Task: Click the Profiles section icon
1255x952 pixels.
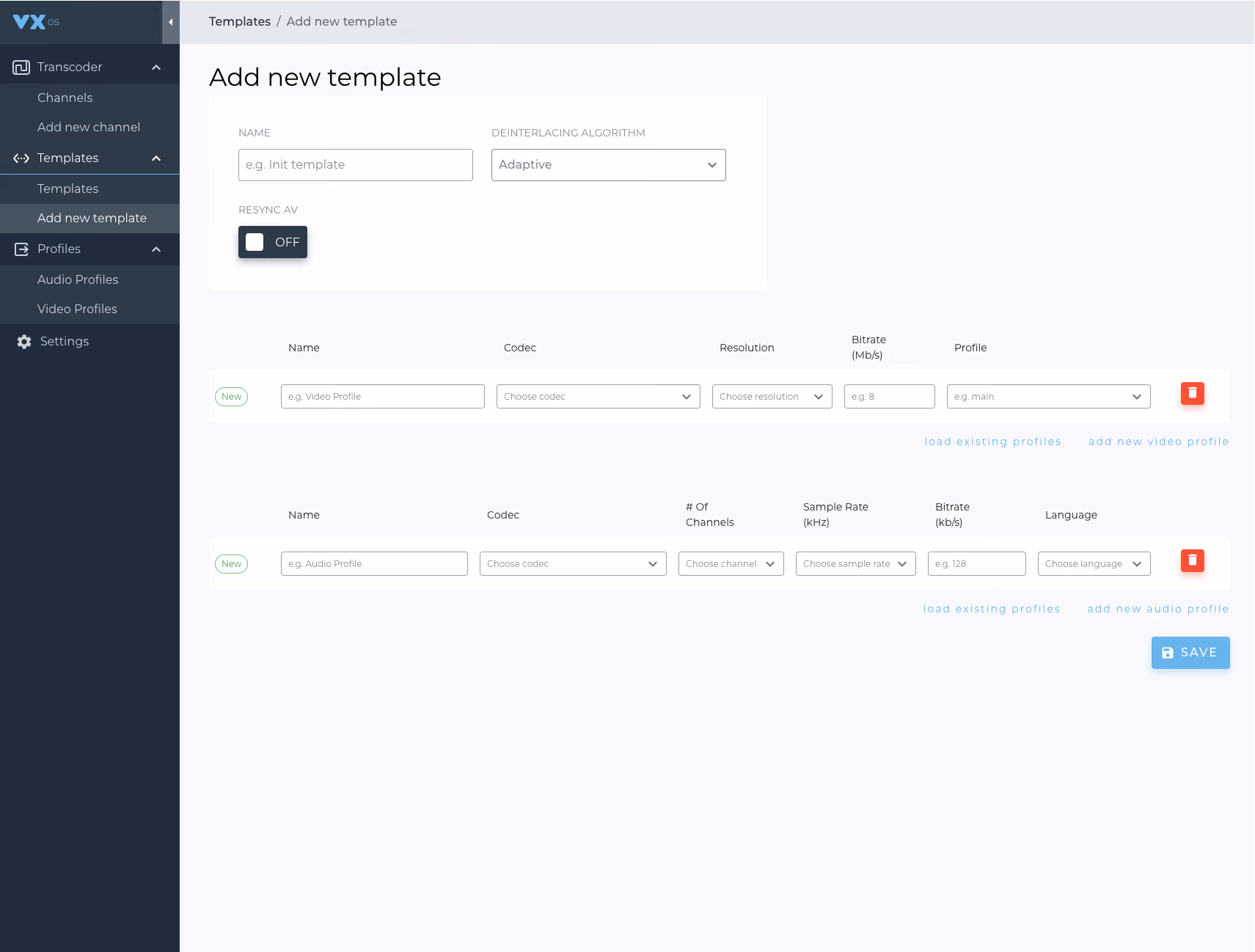Action: [x=22, y=249]
